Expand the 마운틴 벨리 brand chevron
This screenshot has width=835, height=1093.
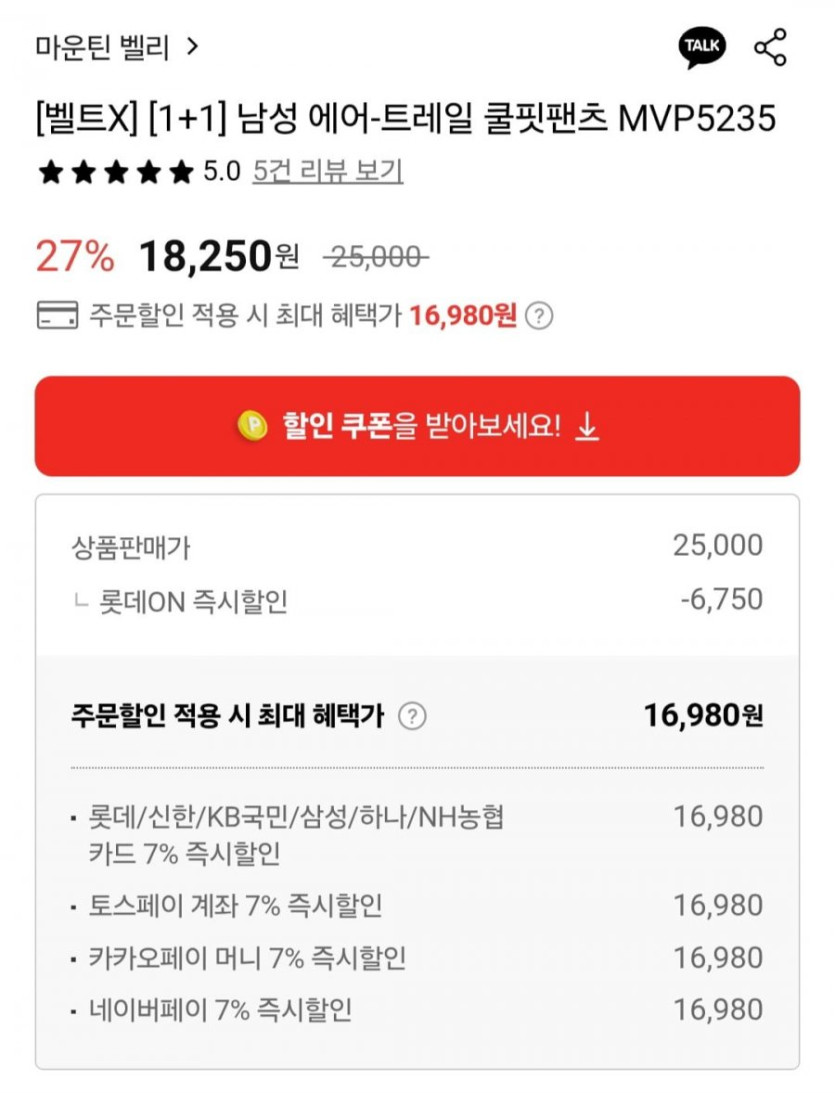[193, 47]
